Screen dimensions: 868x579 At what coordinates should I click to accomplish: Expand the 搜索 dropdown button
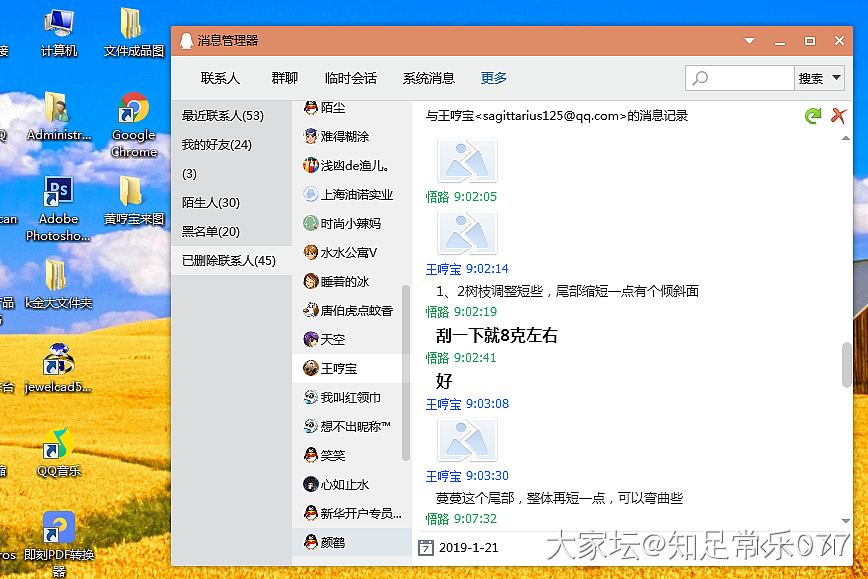click(819, 78)
